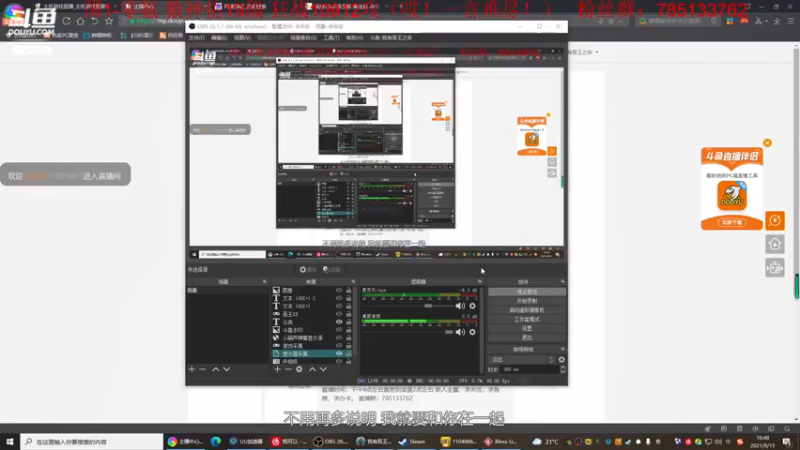
Task: Pop out the Sources dock panel
Action: (353, 282)
